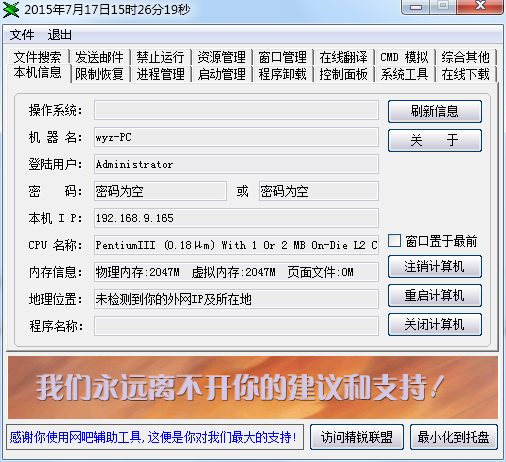This screenshot has width=506, height=462.
Task: Click 注销计算机 to log off
Action: coord(435,266)
